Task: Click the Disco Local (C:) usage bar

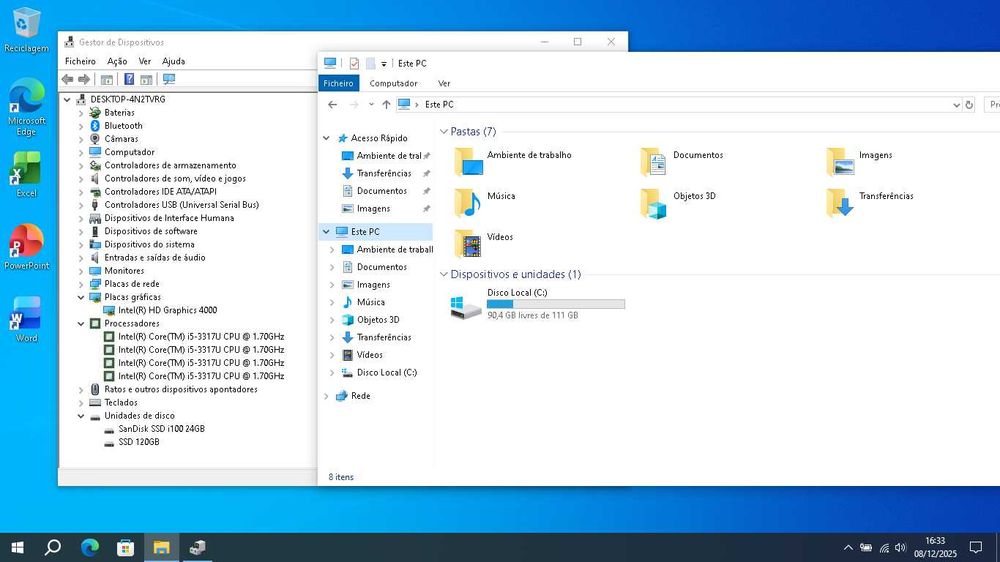Action: click(555, 304)
